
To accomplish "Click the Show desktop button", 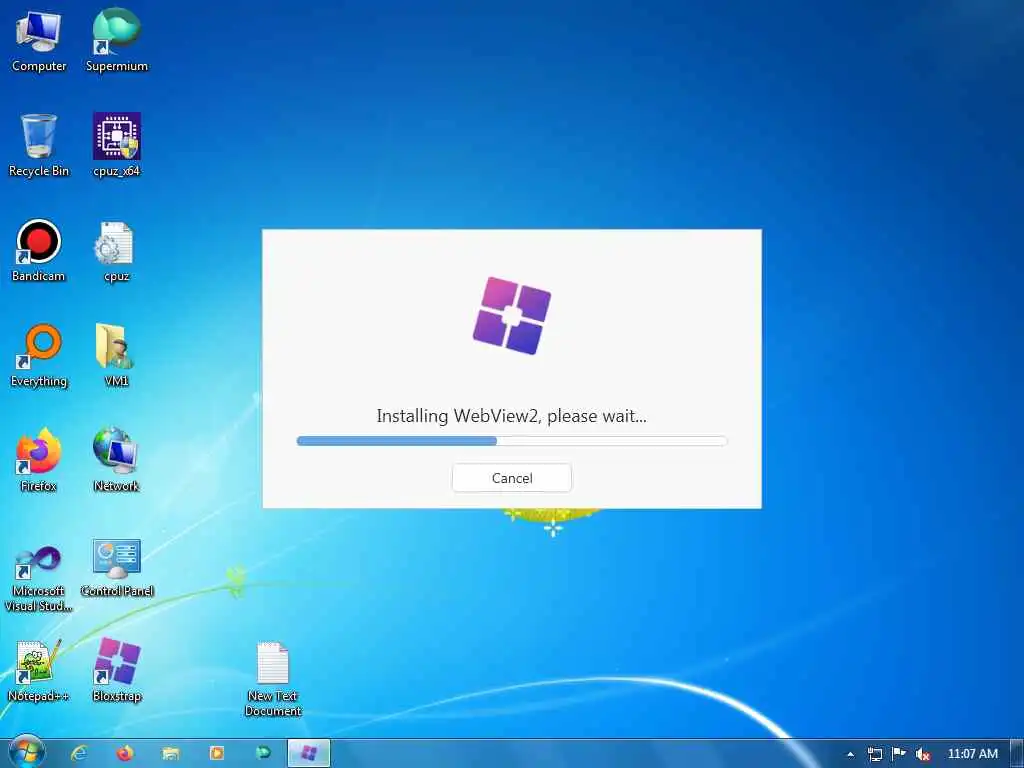I will click(1017, 754).
